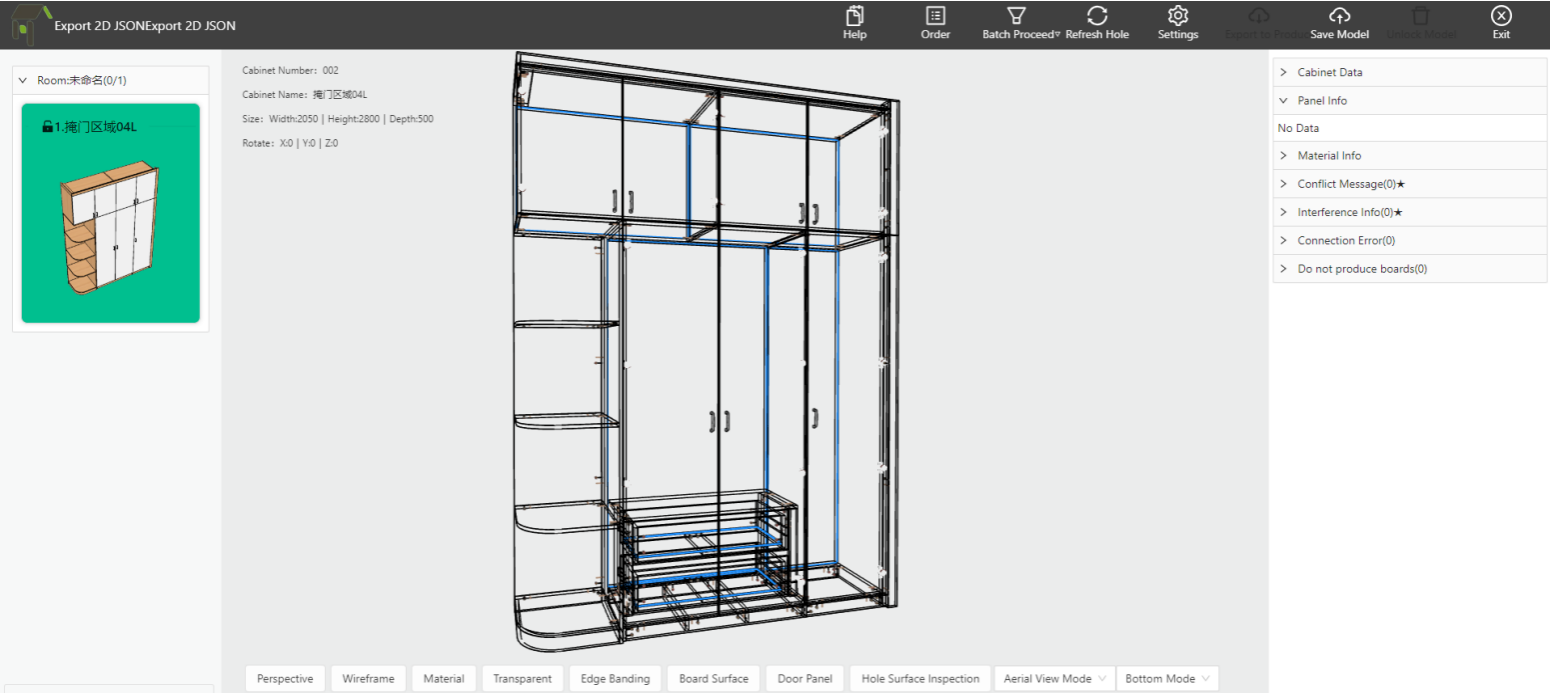Toggle Wireframe display mode
Image resolution: width=1551 pixels, height=694 pixels.
368,678
